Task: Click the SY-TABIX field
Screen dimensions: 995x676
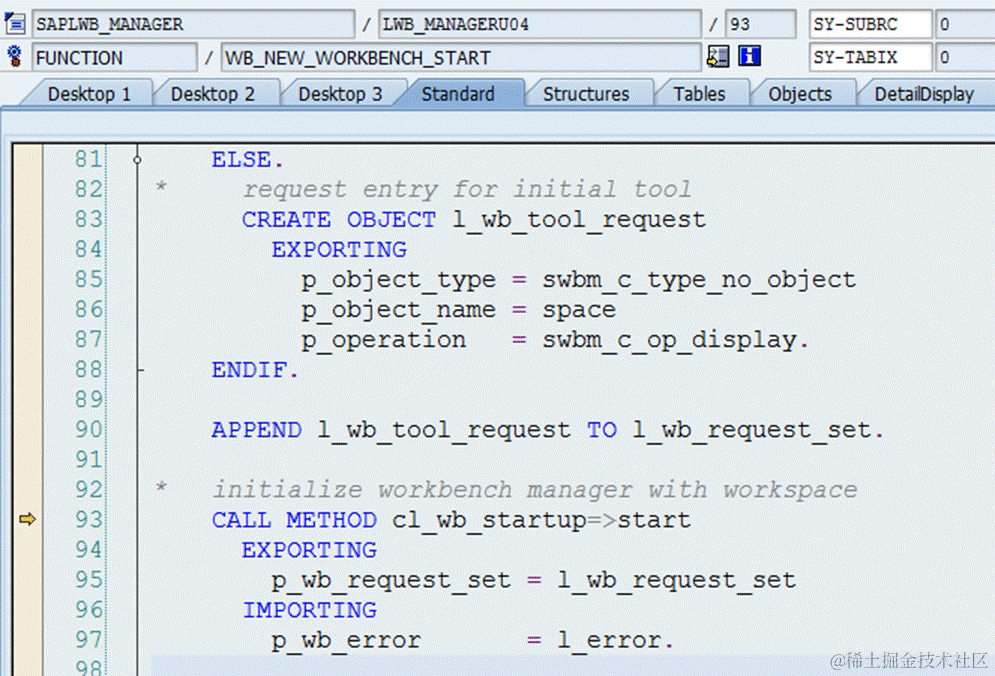Action: (871, 58)
